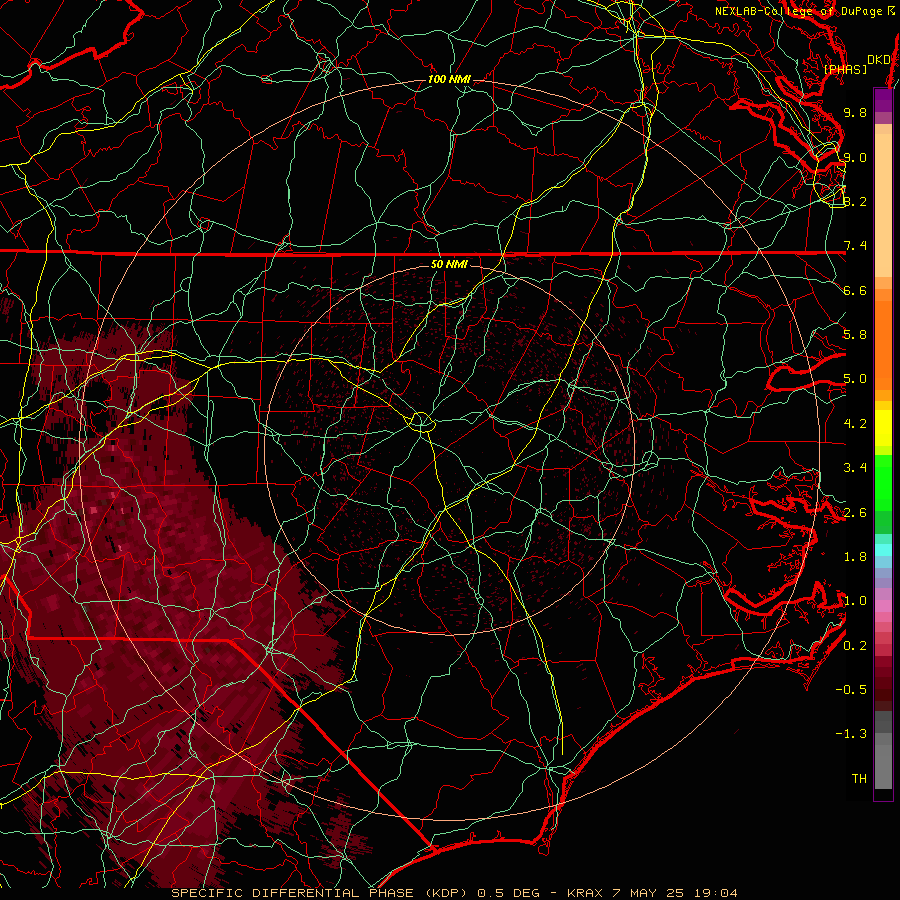Viewport: 900px width, 900px height.
Task: Click the [PHAS] legend heading
Action: click(845, 69)
